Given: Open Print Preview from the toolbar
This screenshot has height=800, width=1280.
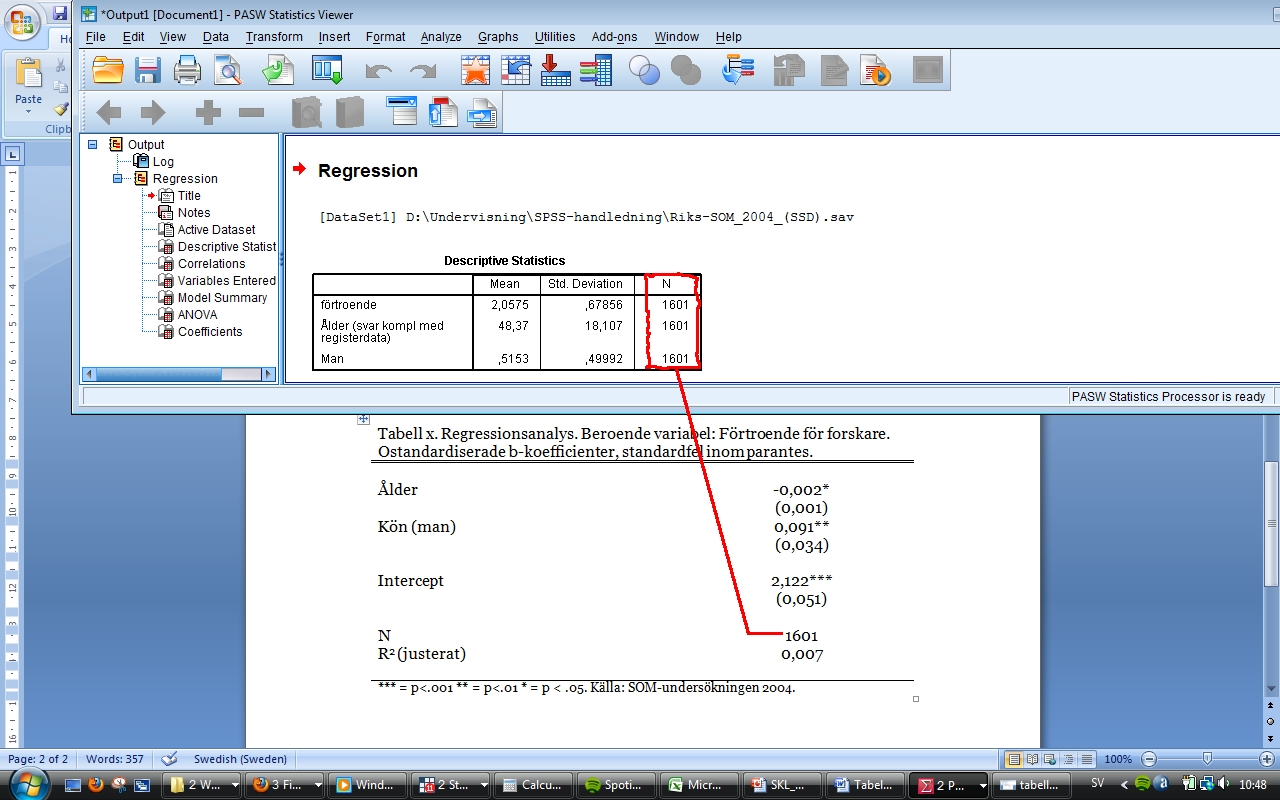Looking at the screenshot, I should point(229,70).
